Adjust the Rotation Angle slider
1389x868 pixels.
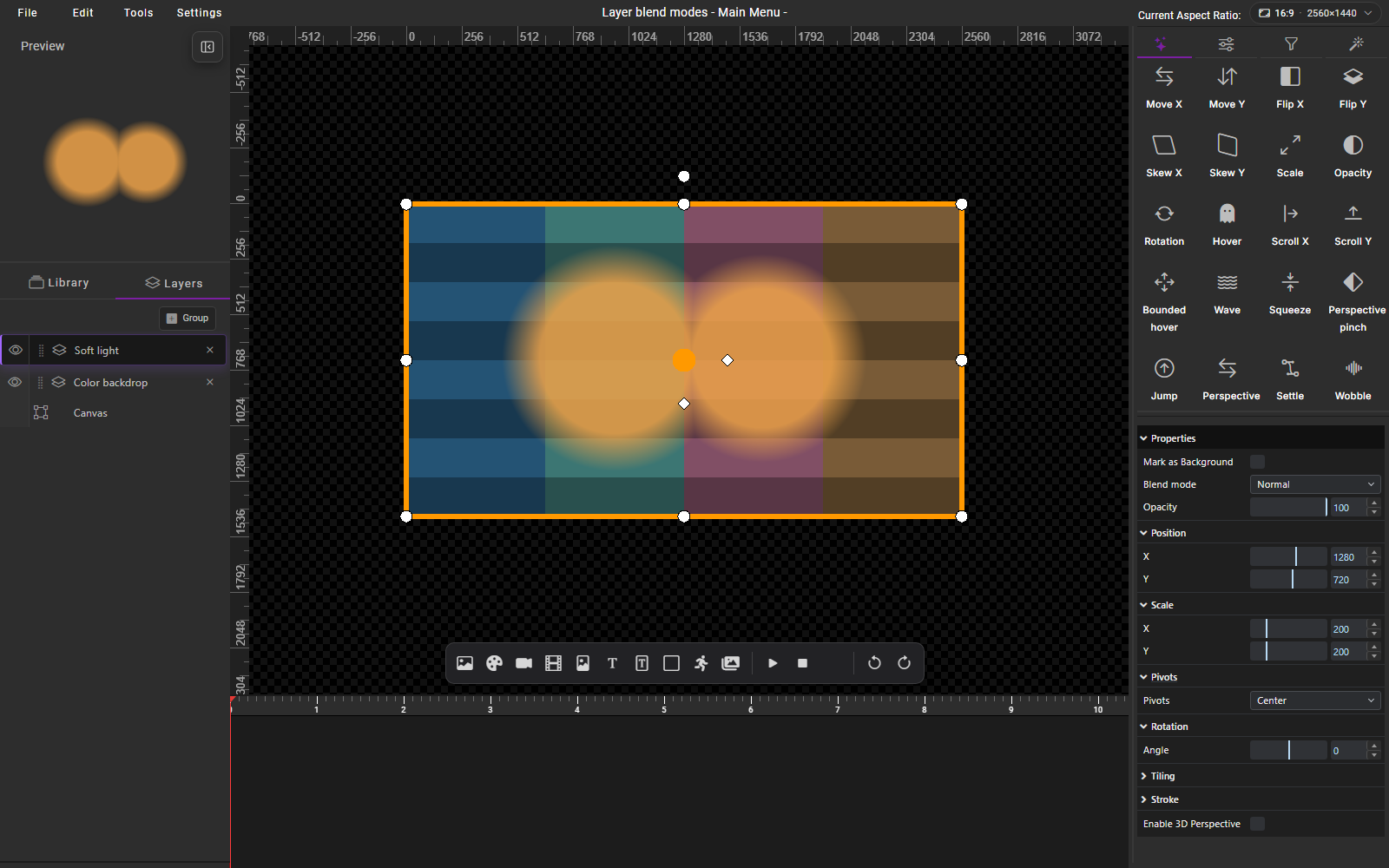[1288, 750]
